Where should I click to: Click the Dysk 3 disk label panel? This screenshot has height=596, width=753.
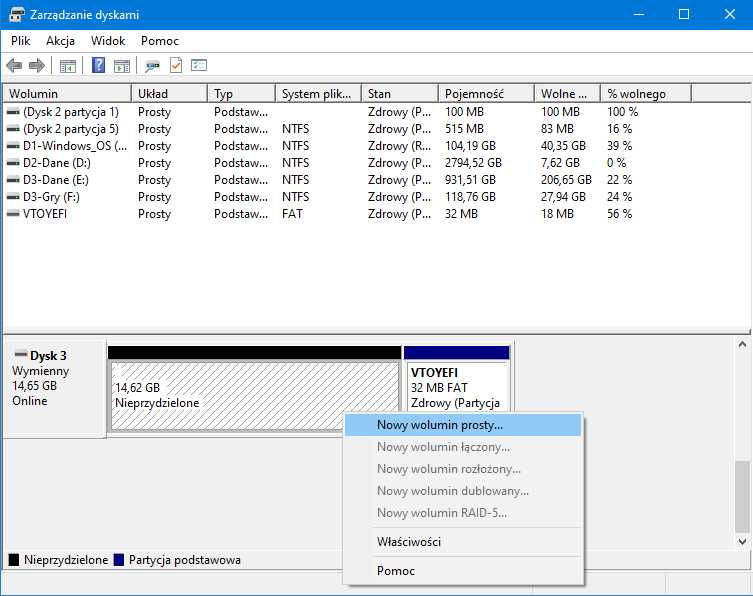click(x=54, y=385)
